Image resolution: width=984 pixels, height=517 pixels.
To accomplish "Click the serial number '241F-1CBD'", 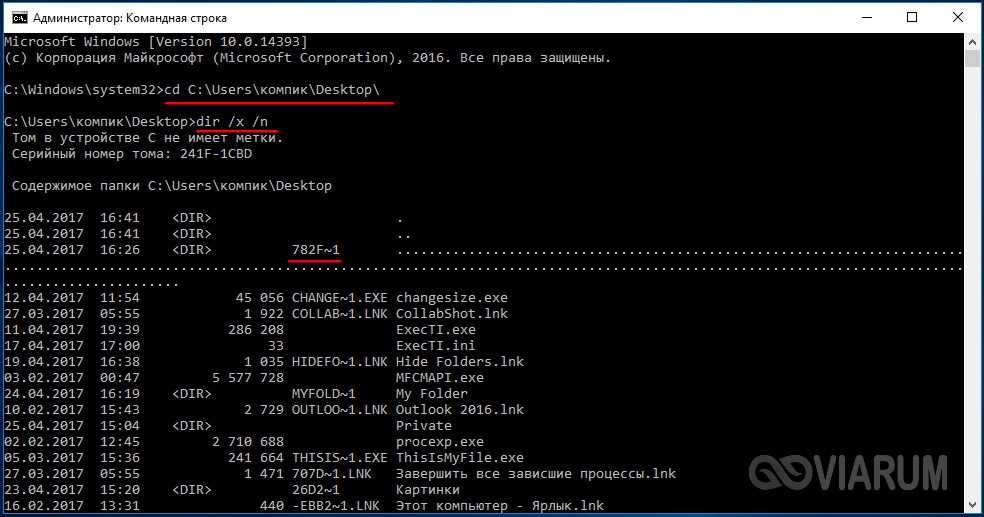I will (x=216, y=154).
